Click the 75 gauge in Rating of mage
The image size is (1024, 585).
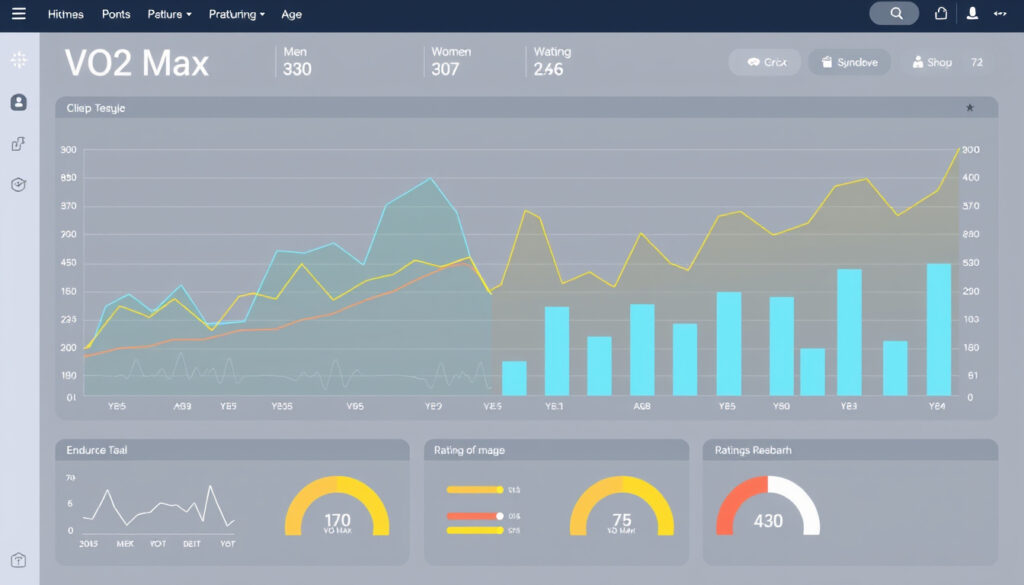point(622,507)
